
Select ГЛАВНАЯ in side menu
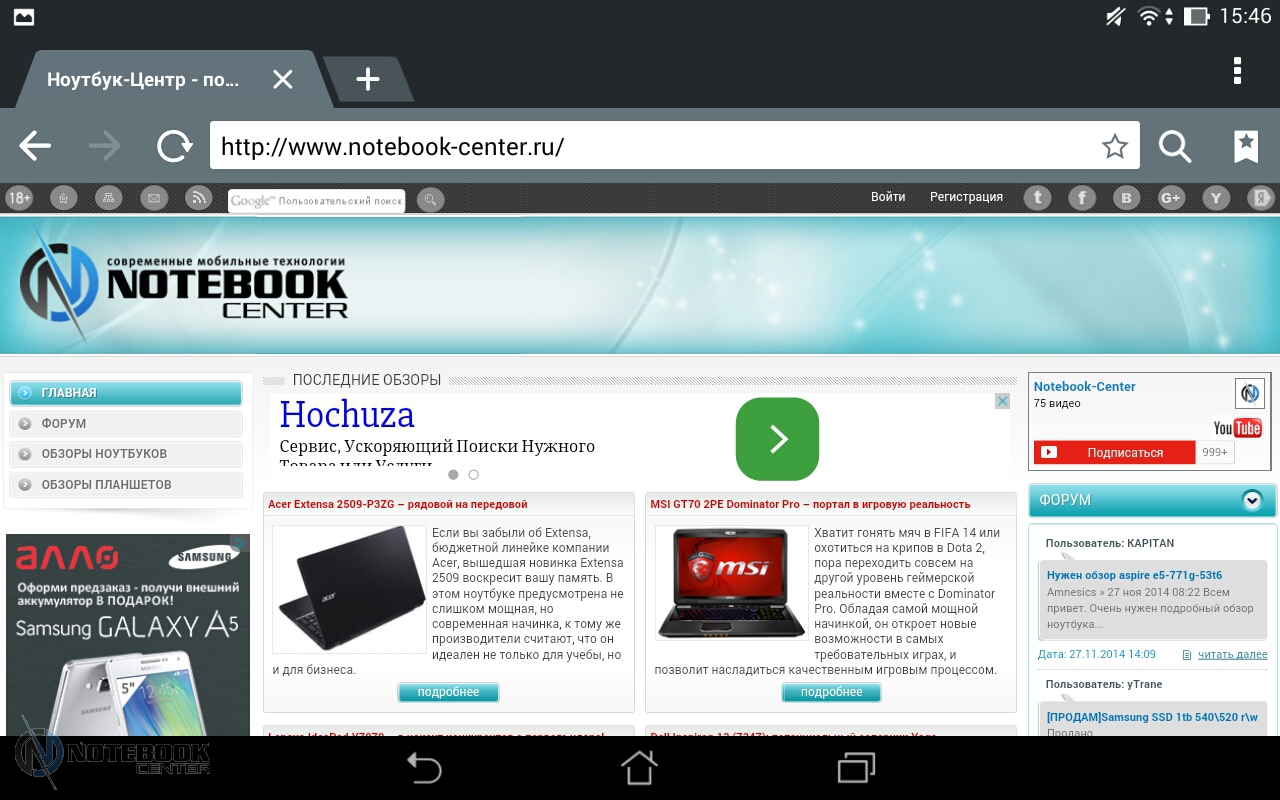click(126, 393)
